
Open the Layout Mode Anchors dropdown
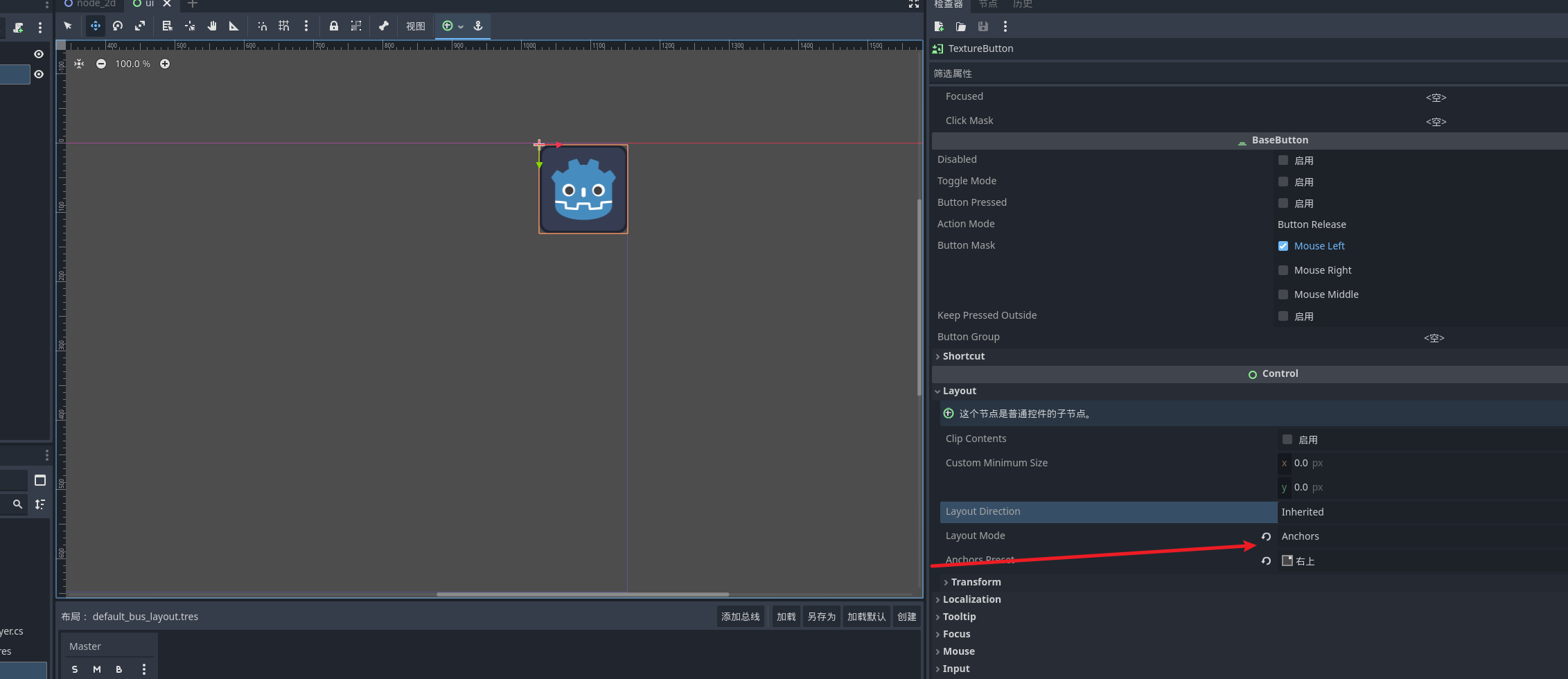coord(1422,536)
